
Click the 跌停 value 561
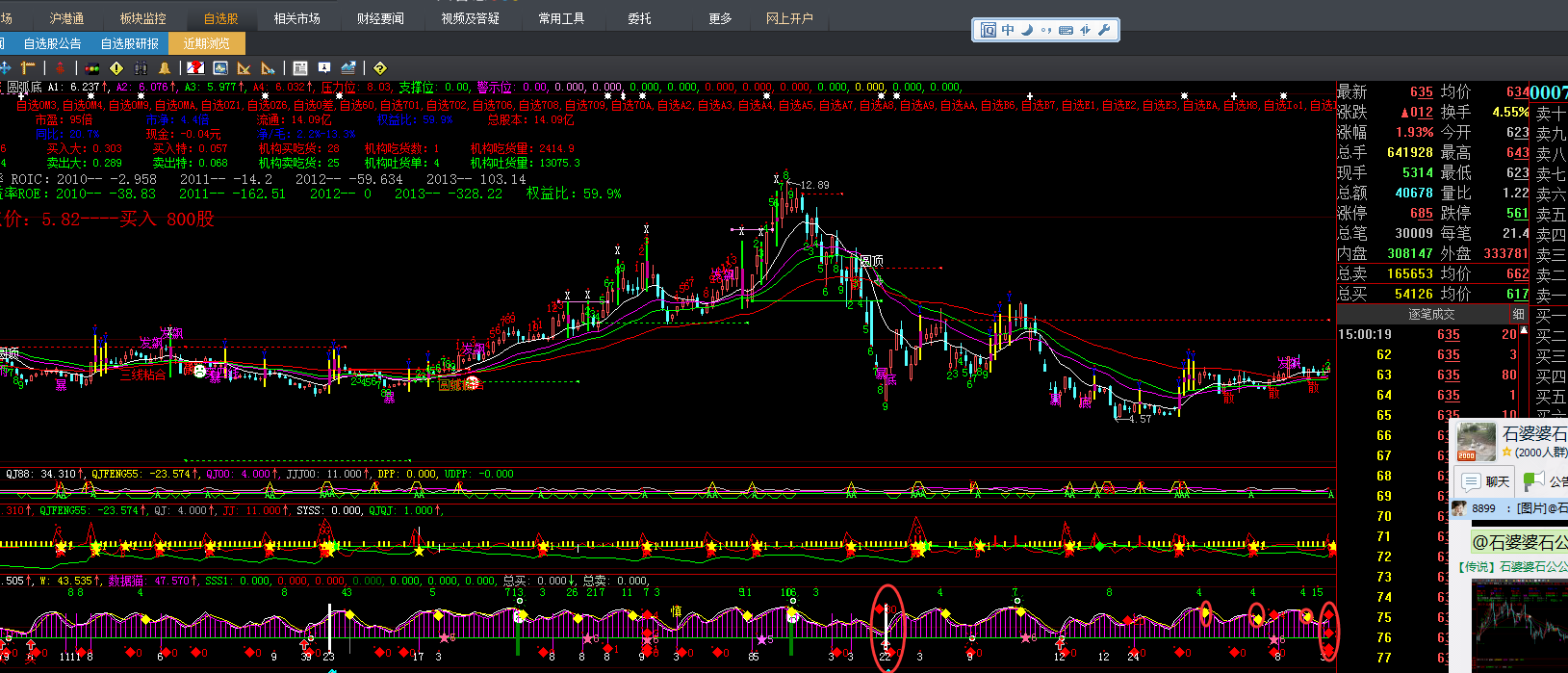(x=1517, y=213)
